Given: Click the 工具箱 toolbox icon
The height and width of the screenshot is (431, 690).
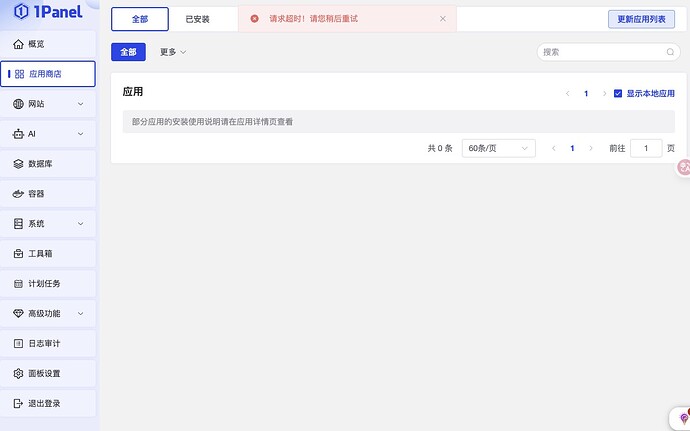Looking at the screenshot, I should [x=19, y=254].
